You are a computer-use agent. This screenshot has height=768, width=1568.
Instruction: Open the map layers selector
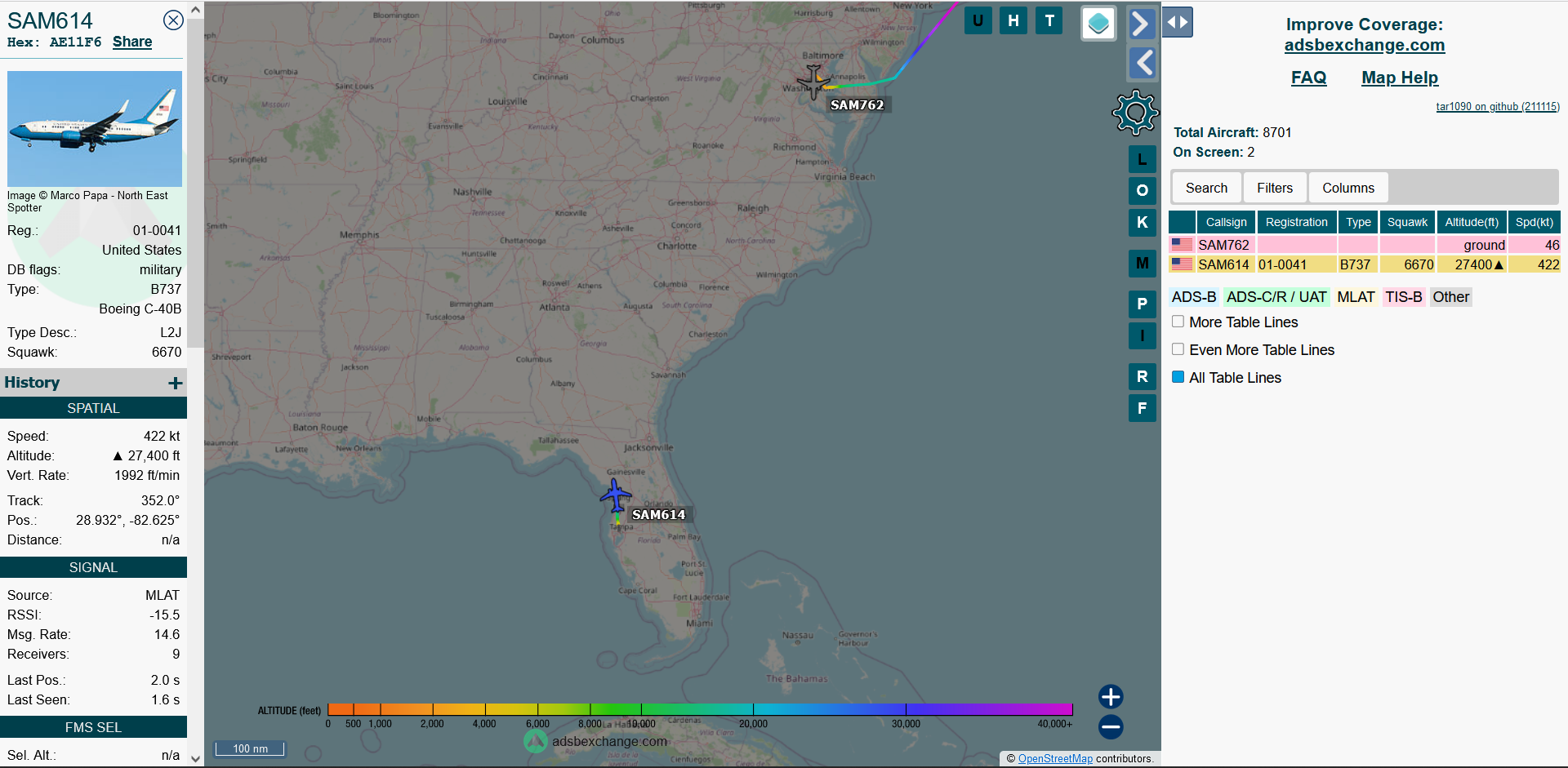pyautogui.click(x=1098, y=24)
